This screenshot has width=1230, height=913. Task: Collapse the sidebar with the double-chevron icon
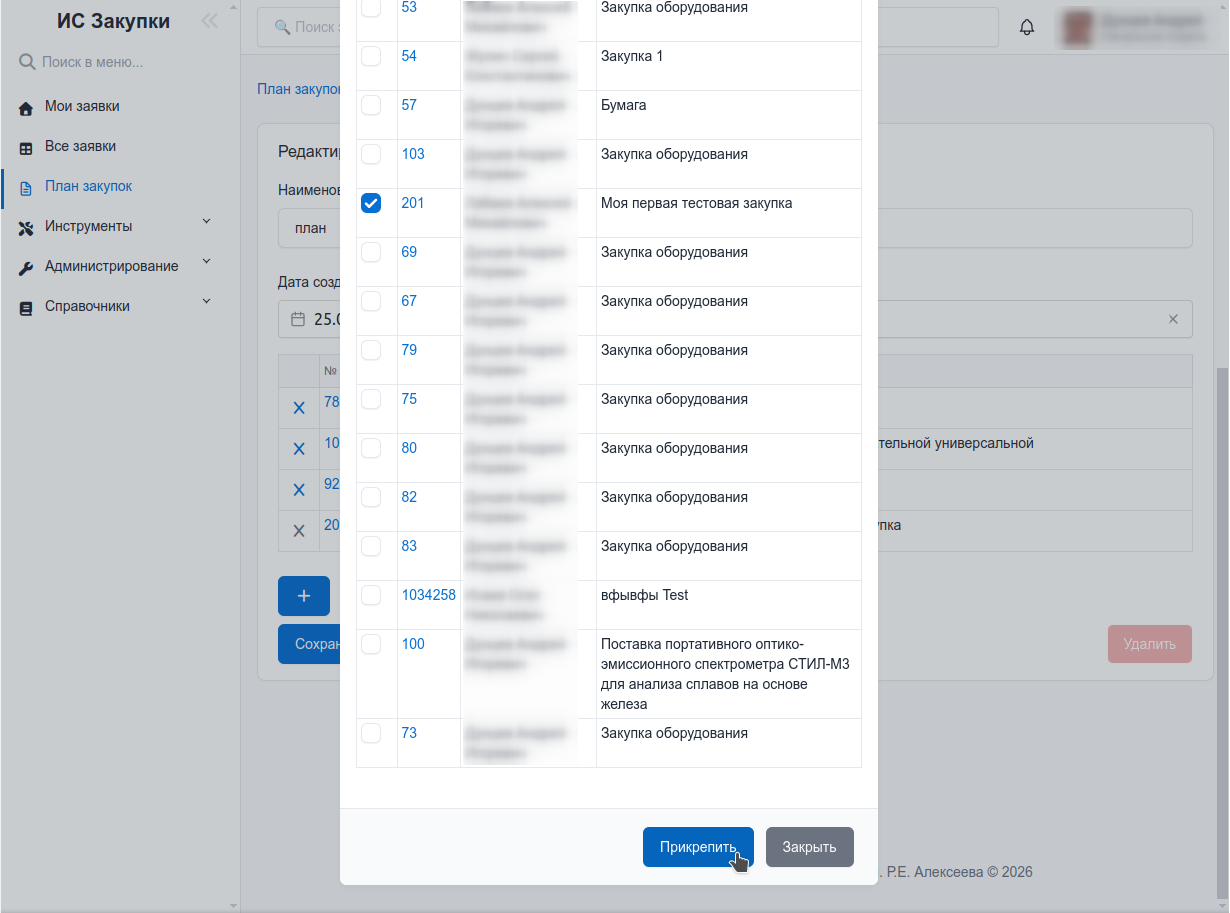209,21
